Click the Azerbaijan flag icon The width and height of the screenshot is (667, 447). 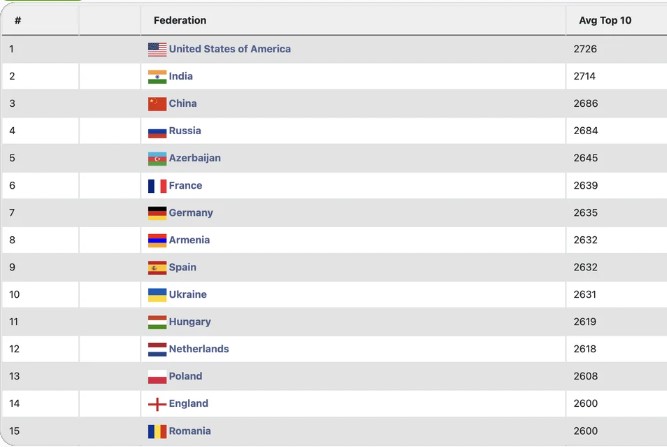pyautogui.click(x=157, y=158)
